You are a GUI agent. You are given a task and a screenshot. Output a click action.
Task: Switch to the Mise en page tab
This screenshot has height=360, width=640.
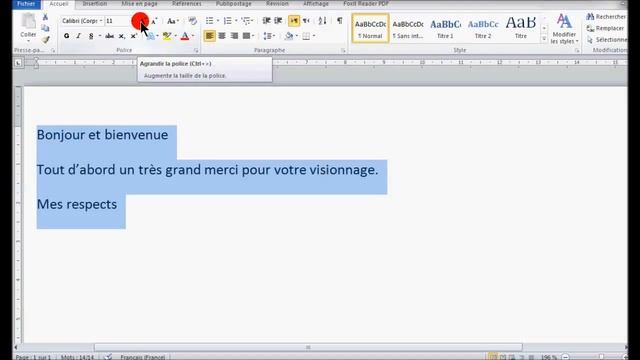(139, 4)
